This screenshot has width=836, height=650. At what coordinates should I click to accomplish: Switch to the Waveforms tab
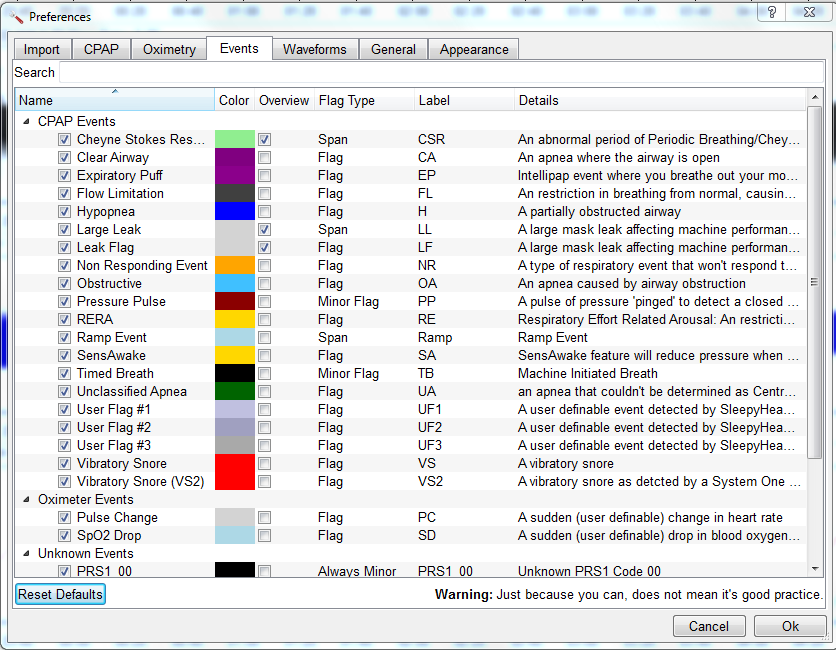click(x=314, y=50)
